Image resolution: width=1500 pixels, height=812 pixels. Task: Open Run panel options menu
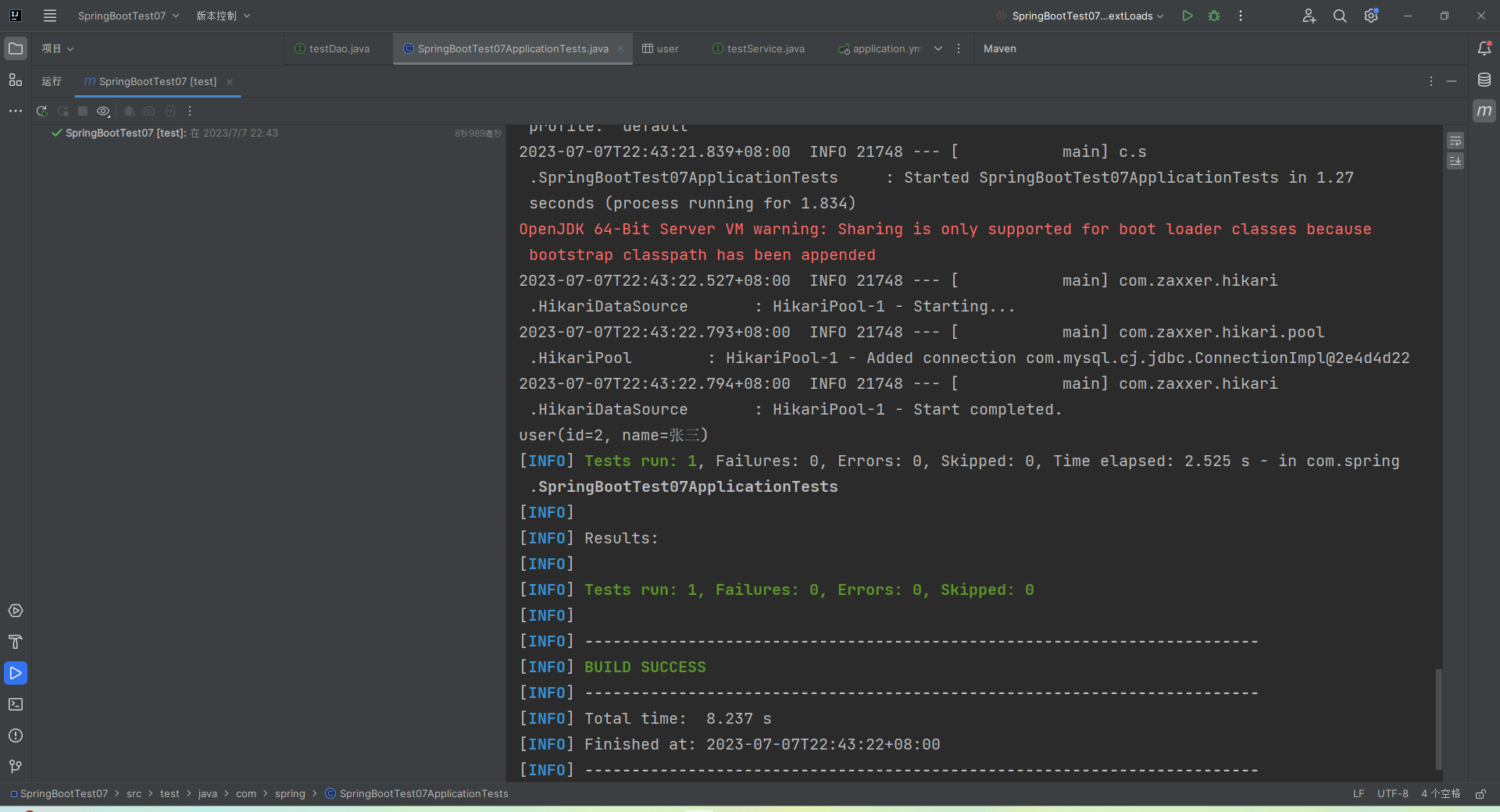pos(1431,81)
